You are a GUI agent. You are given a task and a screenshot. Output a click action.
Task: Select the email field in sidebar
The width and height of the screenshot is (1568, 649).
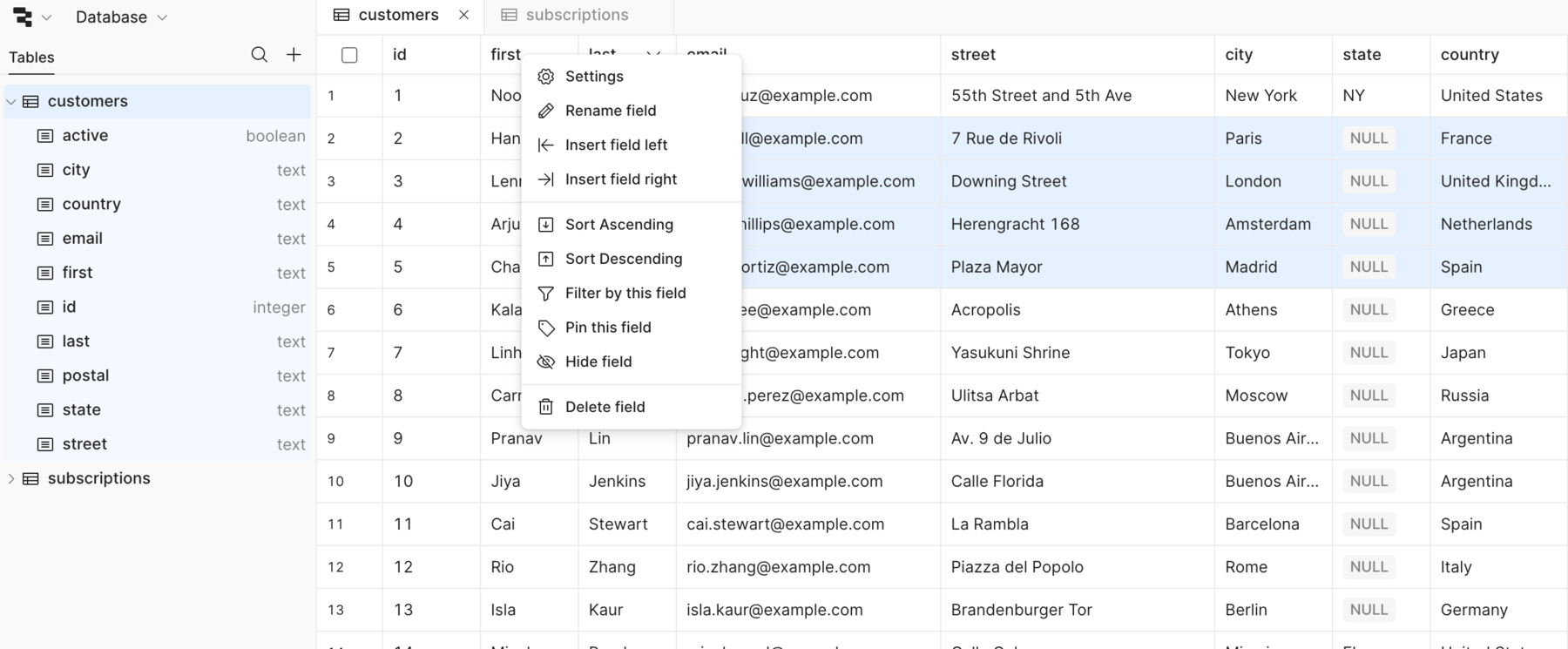tap(158, 239)
